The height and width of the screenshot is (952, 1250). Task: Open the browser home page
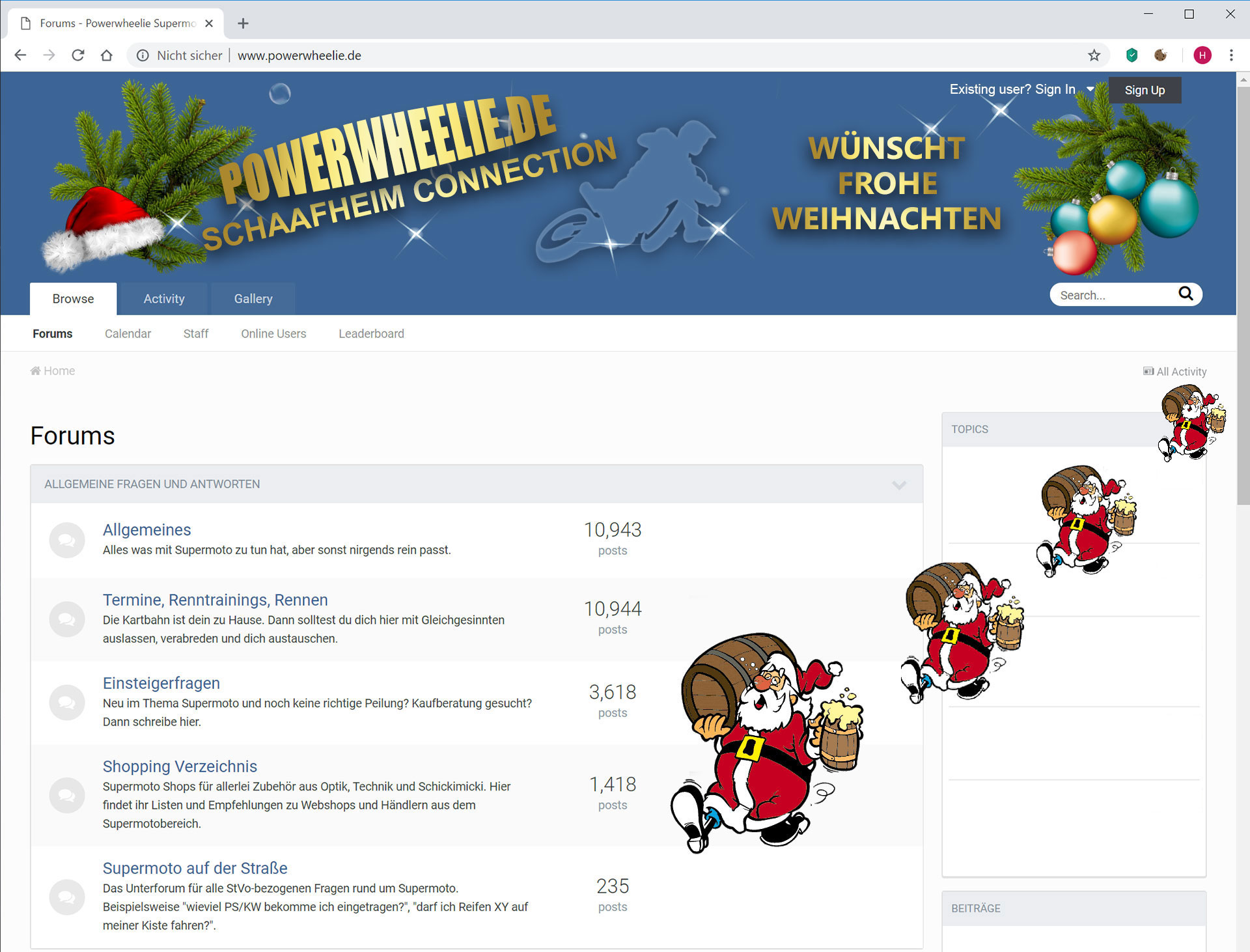(x=107, y=55)
